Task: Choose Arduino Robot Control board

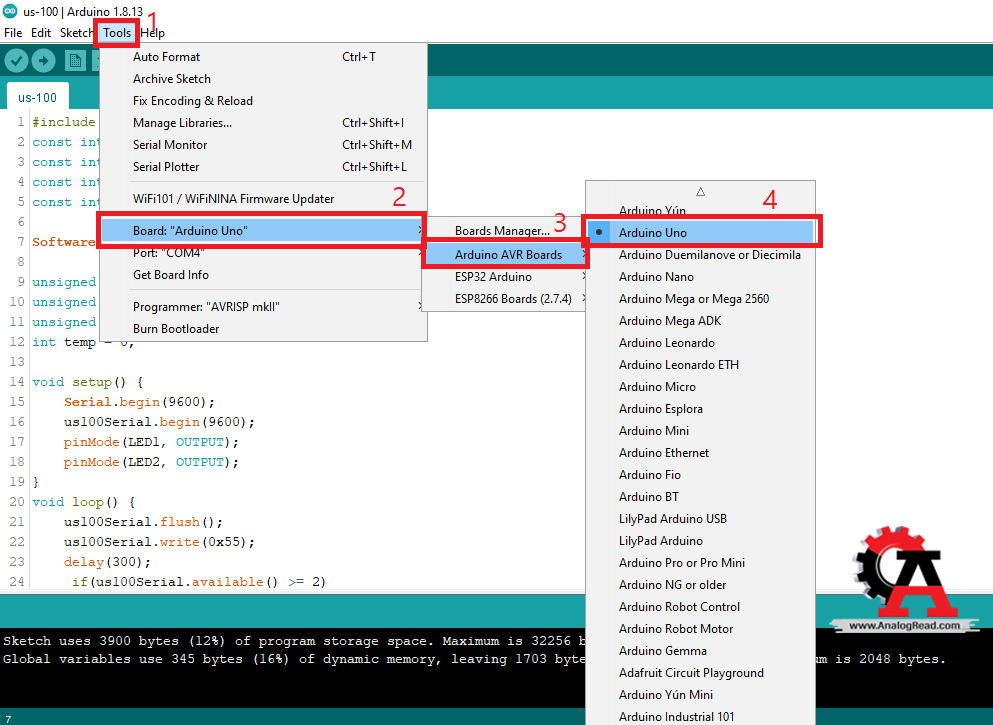Action: tap(700, 607)
